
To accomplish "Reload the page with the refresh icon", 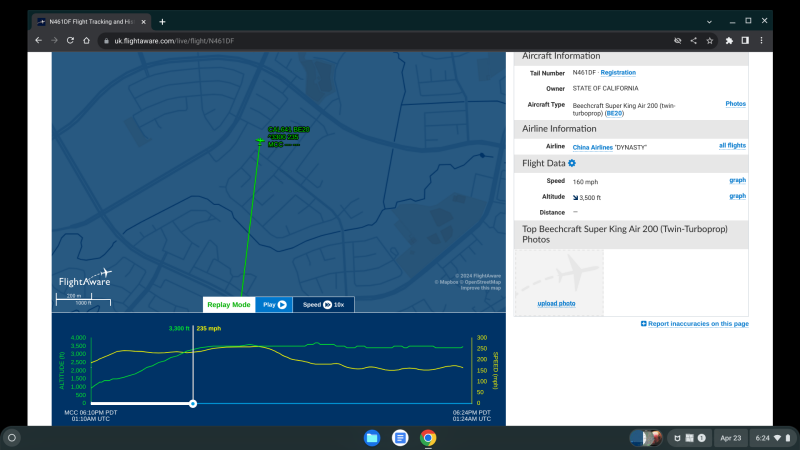I will (x=70, y=40).
